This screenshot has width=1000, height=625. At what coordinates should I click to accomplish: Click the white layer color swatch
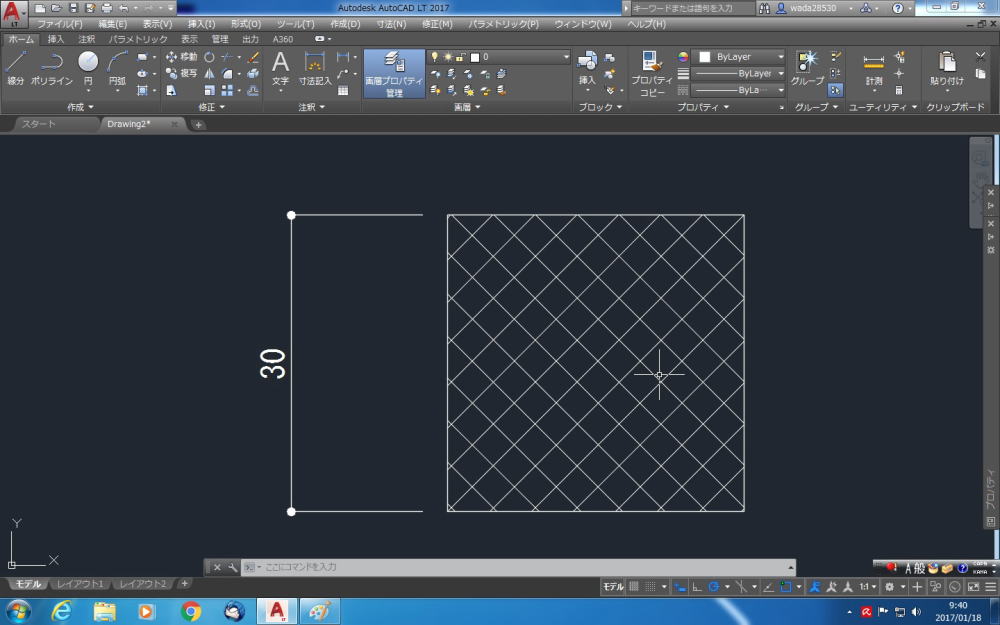[x=474, y=57]
